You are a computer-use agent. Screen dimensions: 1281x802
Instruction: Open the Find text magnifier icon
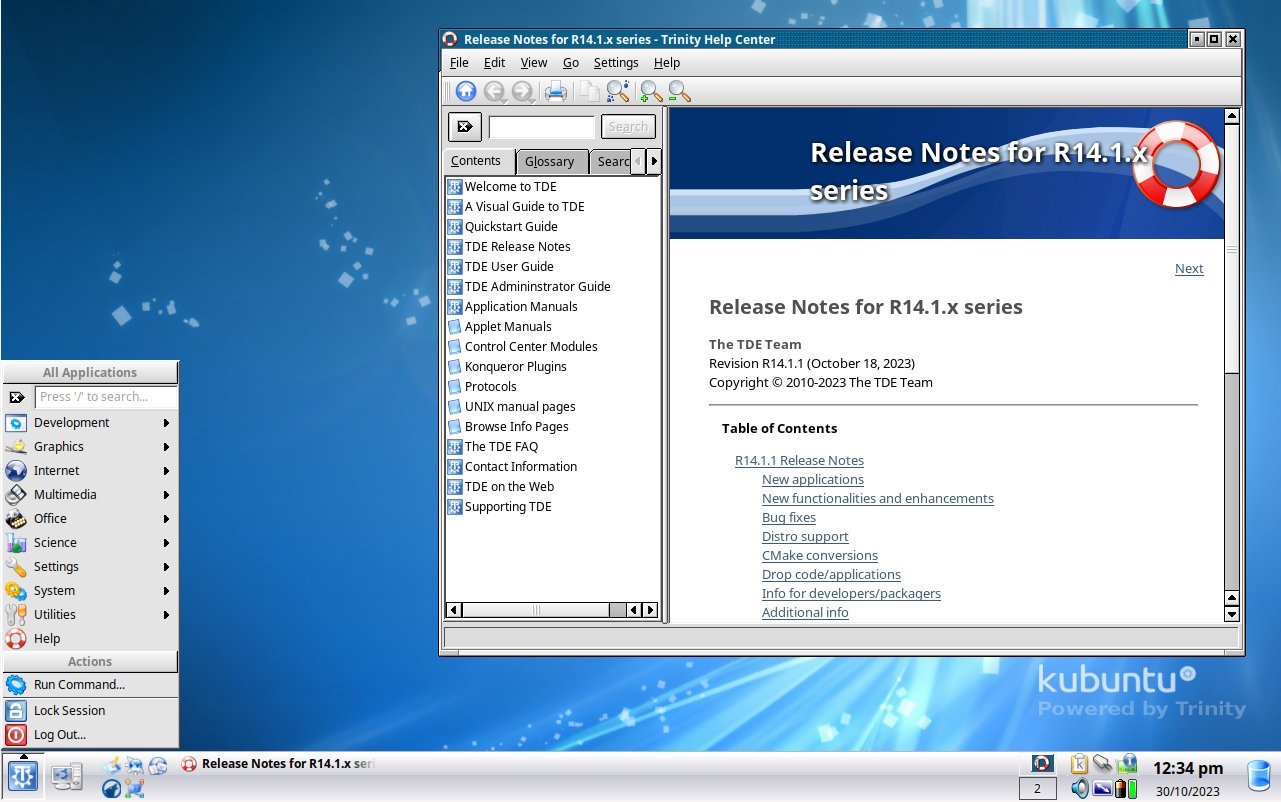618,92
